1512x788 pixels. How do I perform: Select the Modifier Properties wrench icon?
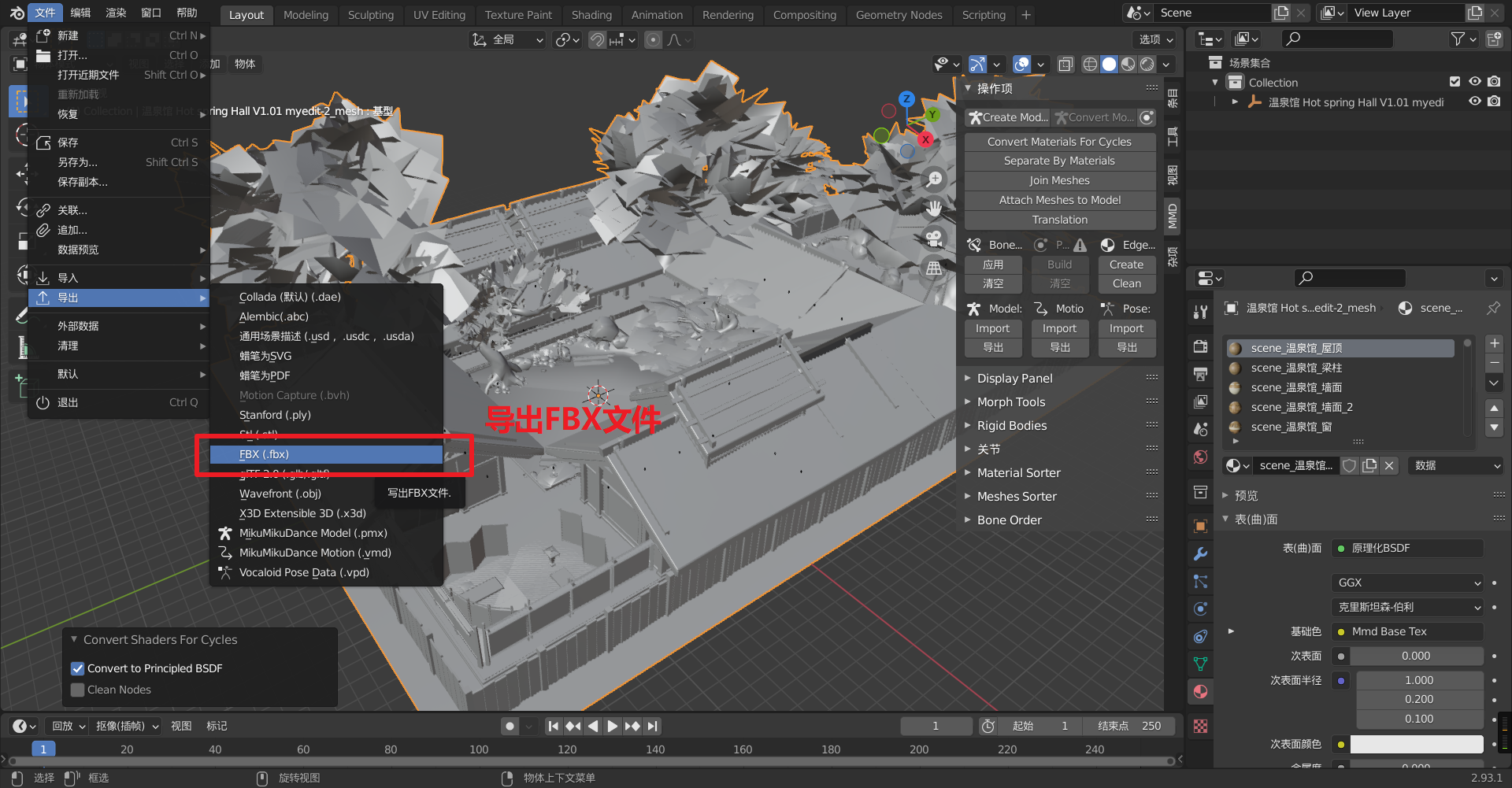1200,552
